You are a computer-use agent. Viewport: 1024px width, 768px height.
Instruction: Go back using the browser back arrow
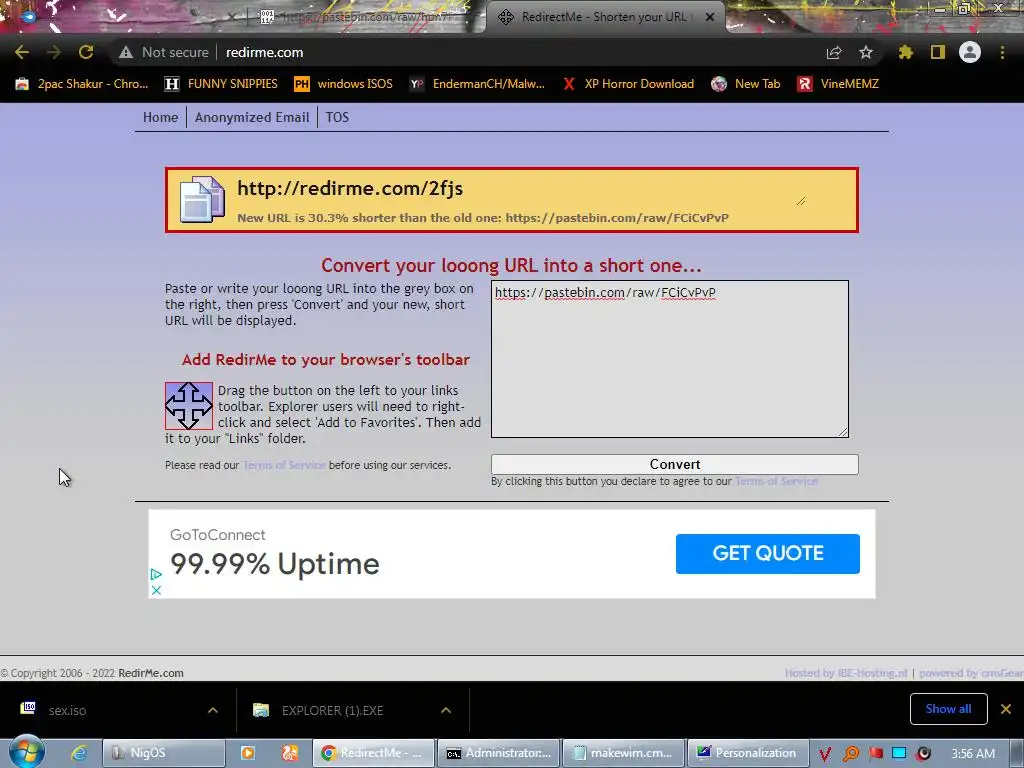[22, 52]
